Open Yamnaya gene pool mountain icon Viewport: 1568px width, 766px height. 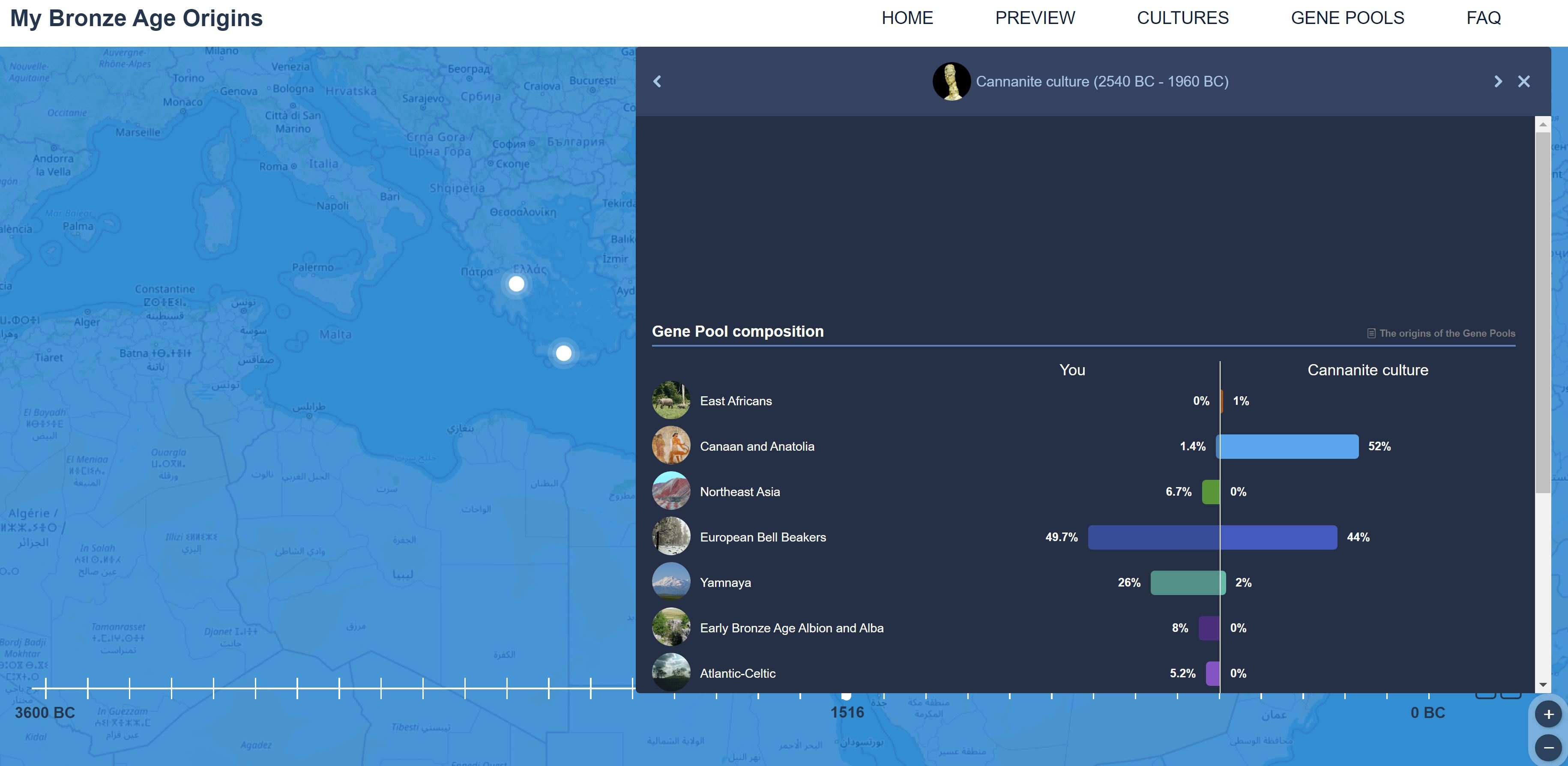[x=671, y=581]
